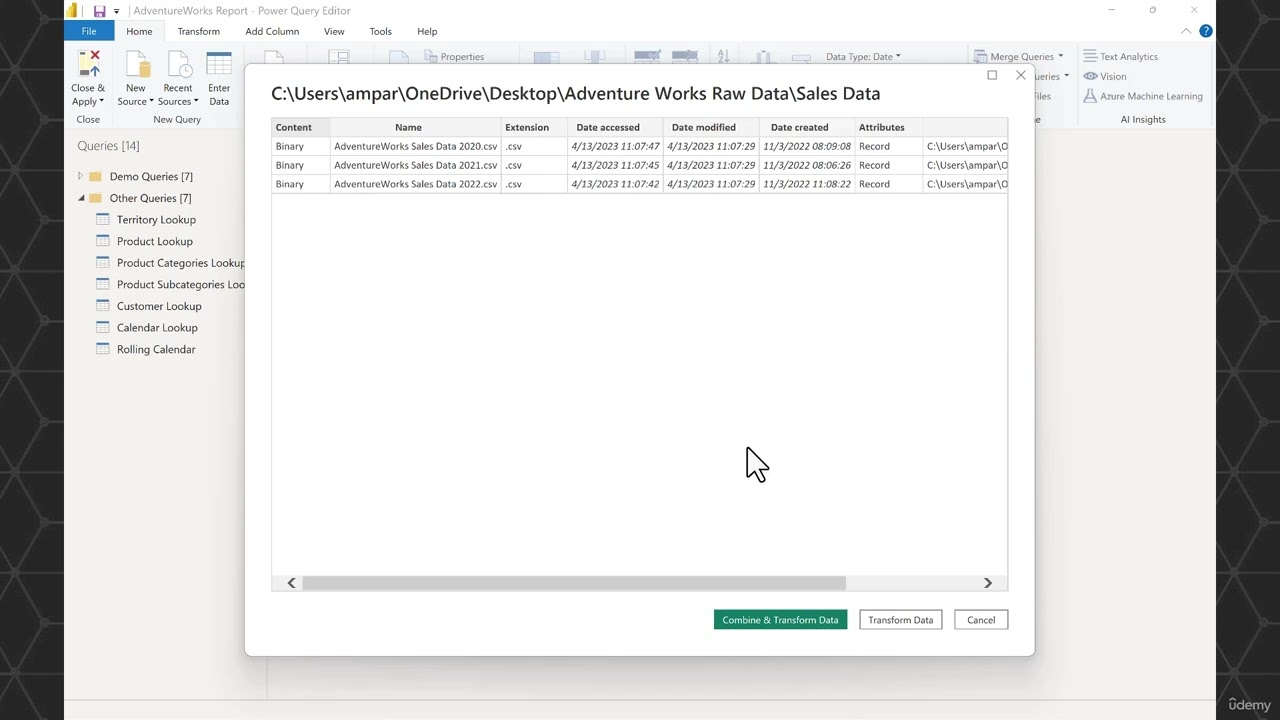Viewport: 1280px width, 720px height.
Task: Click the Date modified column header
Action: click(x=711, y=127)
